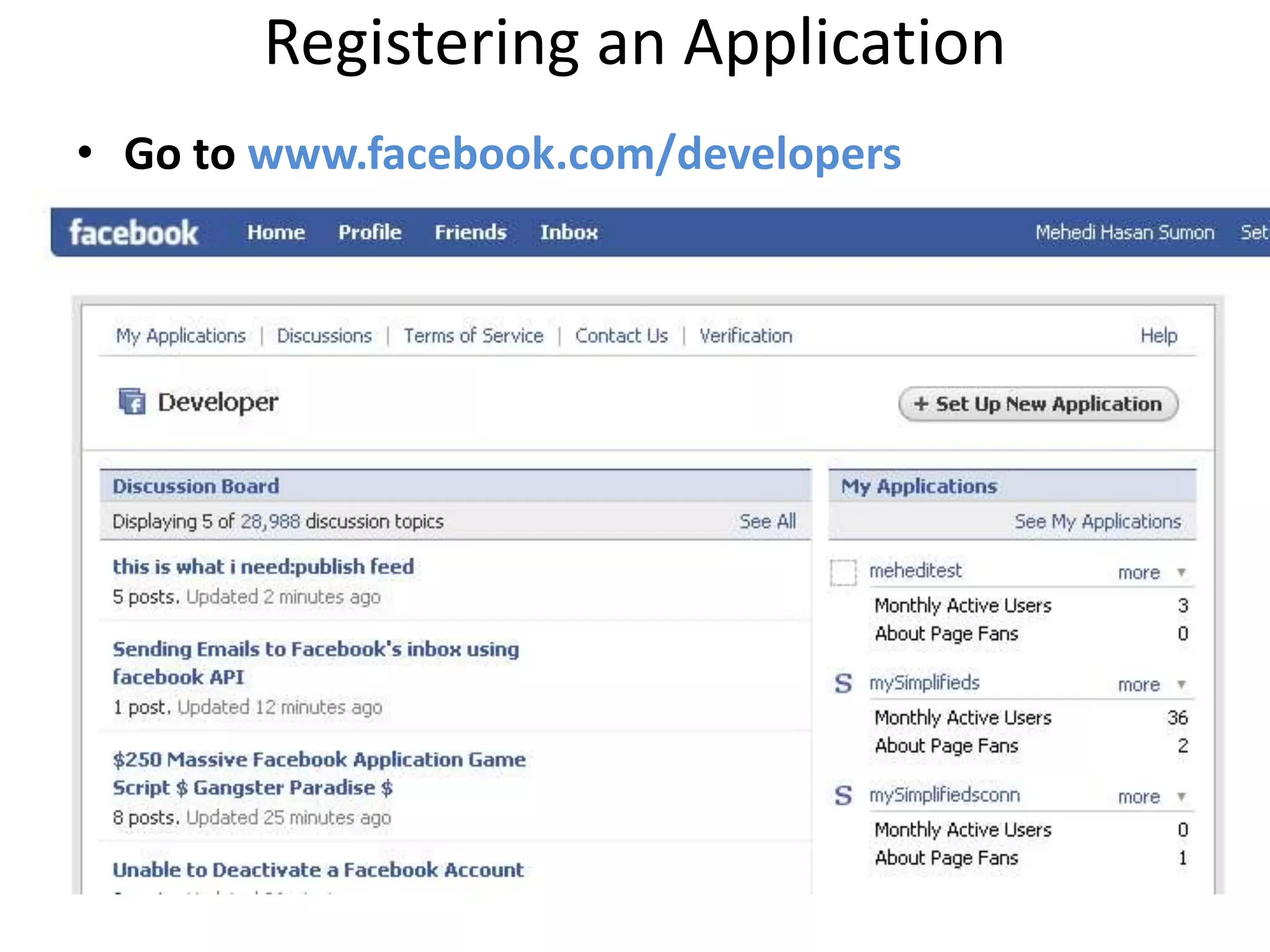This screenshot has width=1270, height=952.
Task: Click 'Updated 25 minutes ago' text
Action: tap(288, 818)
